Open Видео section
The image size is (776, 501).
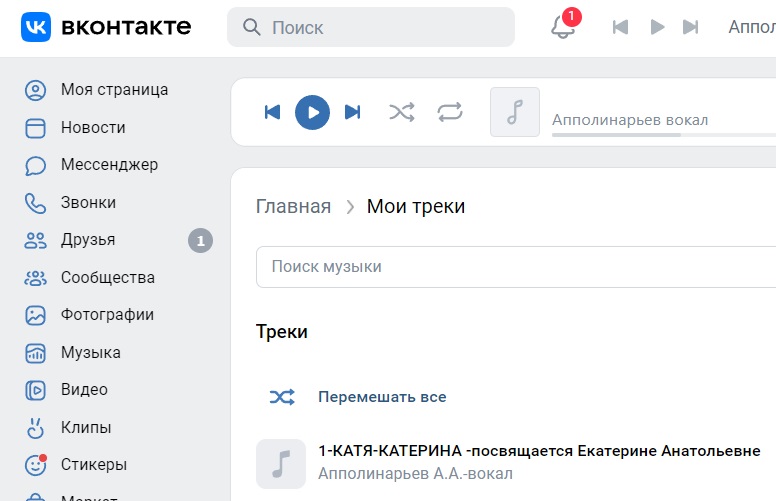point(84,390)
